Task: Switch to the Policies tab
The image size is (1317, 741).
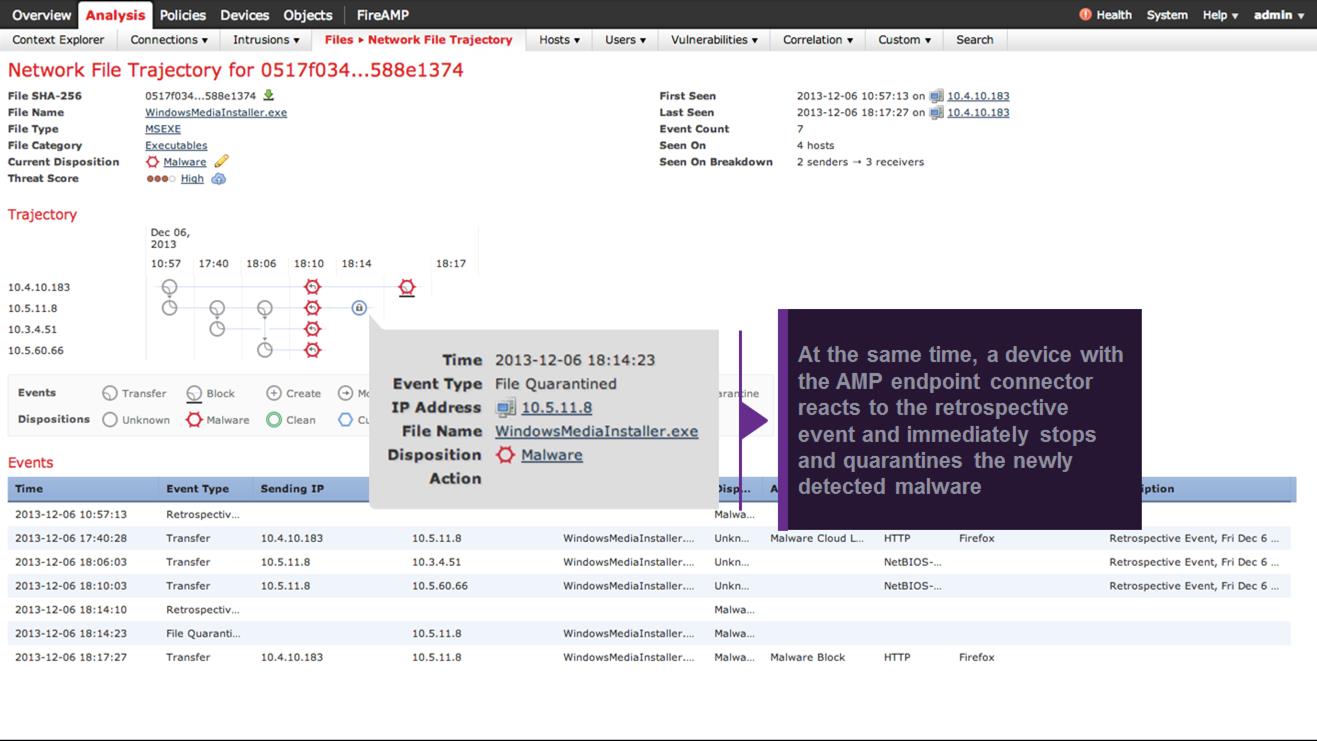Action: [x=183, y=15]
